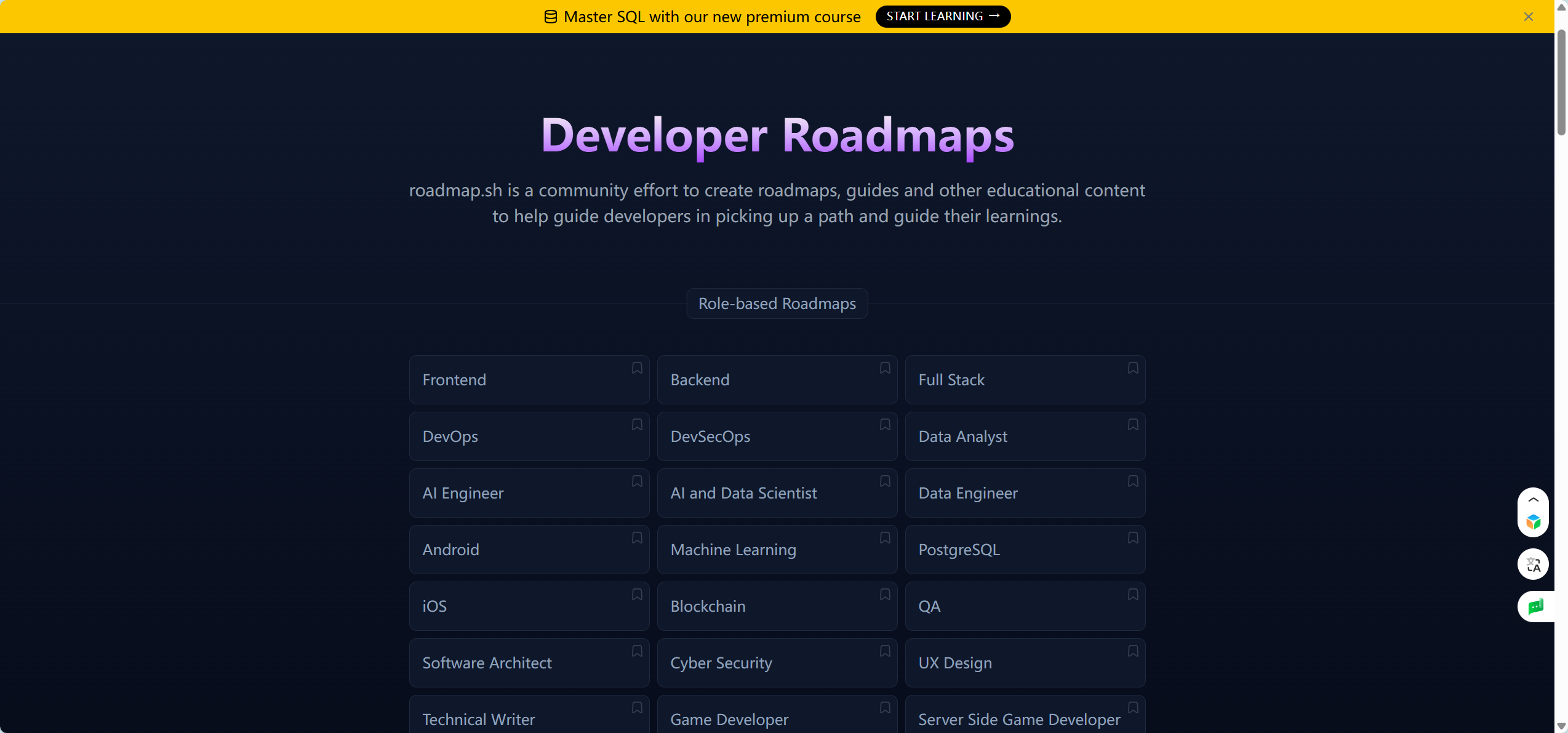Click the database icon in banner

pos(551,17)
